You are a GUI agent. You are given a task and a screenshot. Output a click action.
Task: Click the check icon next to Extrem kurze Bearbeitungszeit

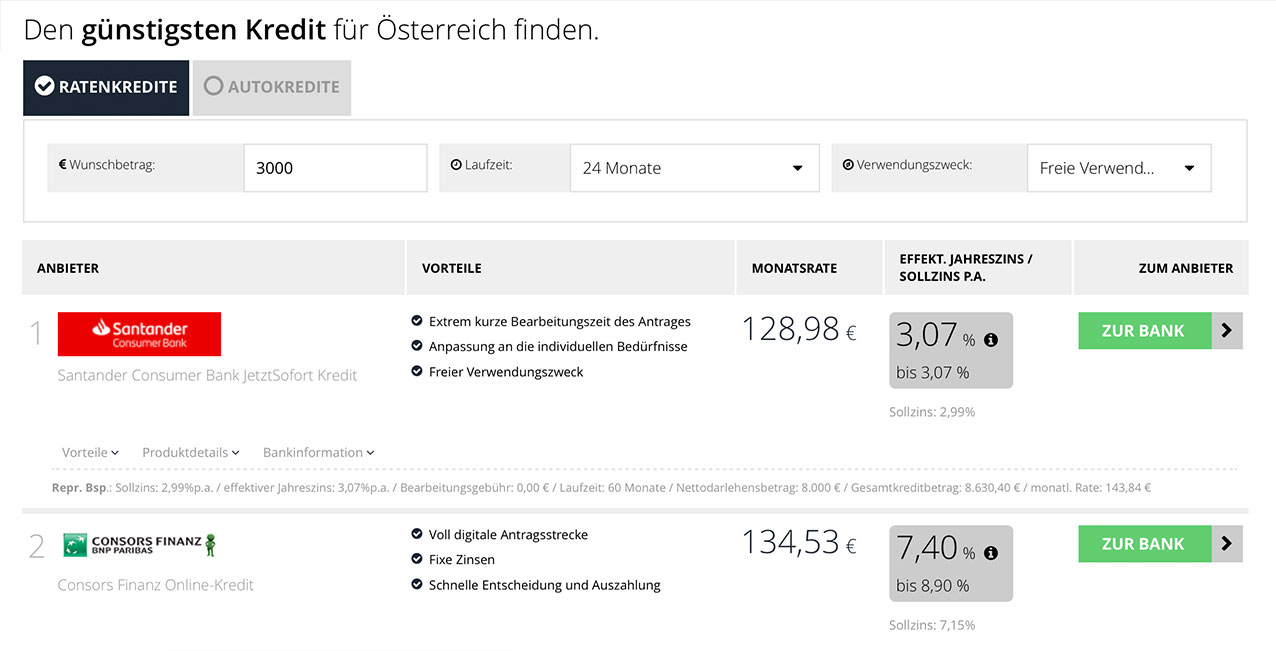[417, 321]
